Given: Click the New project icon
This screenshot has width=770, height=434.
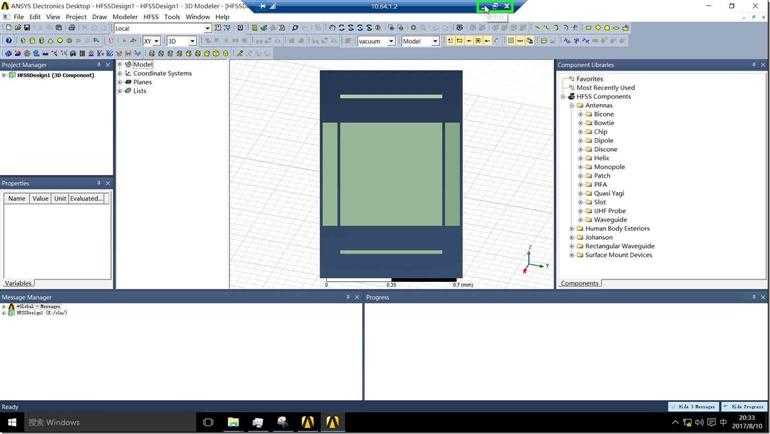Looking at the screenshot, I should coord(8,28).
